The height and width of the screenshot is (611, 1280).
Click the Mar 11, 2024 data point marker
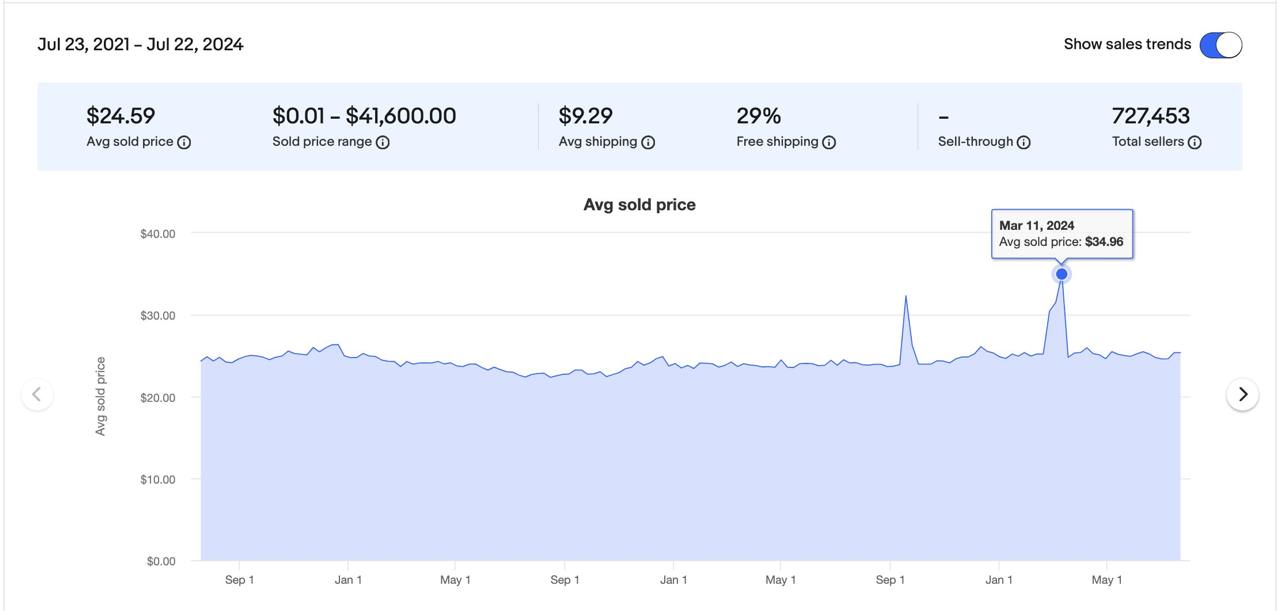[1062, 274]
